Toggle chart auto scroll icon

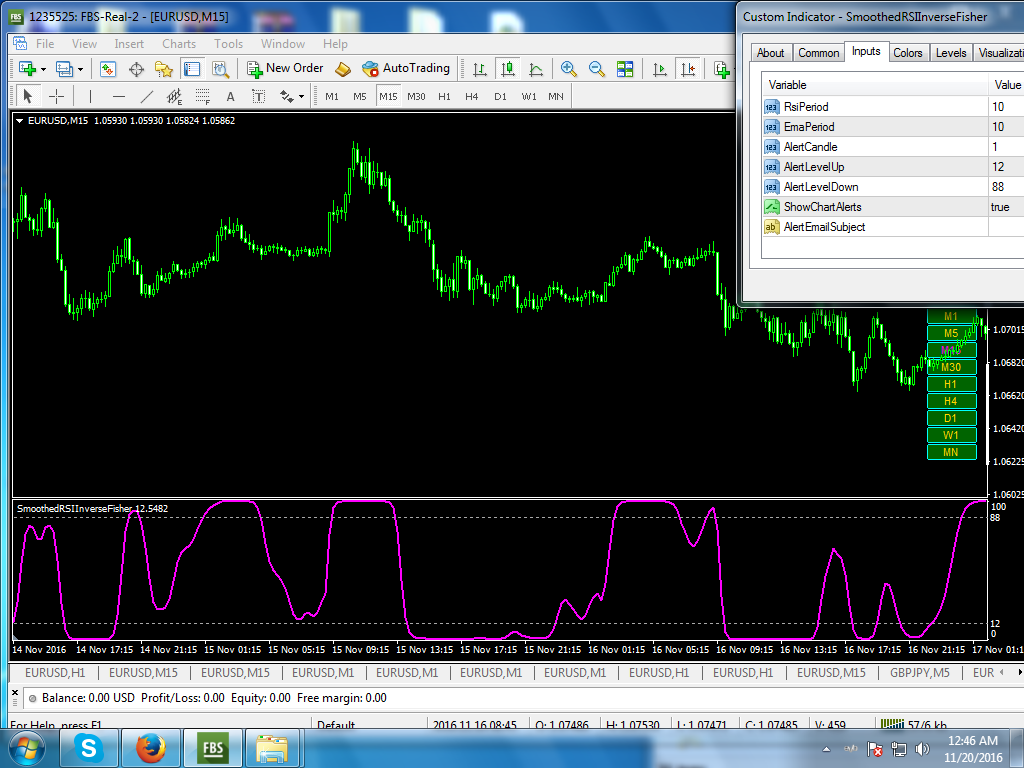(x=660, y=69)
